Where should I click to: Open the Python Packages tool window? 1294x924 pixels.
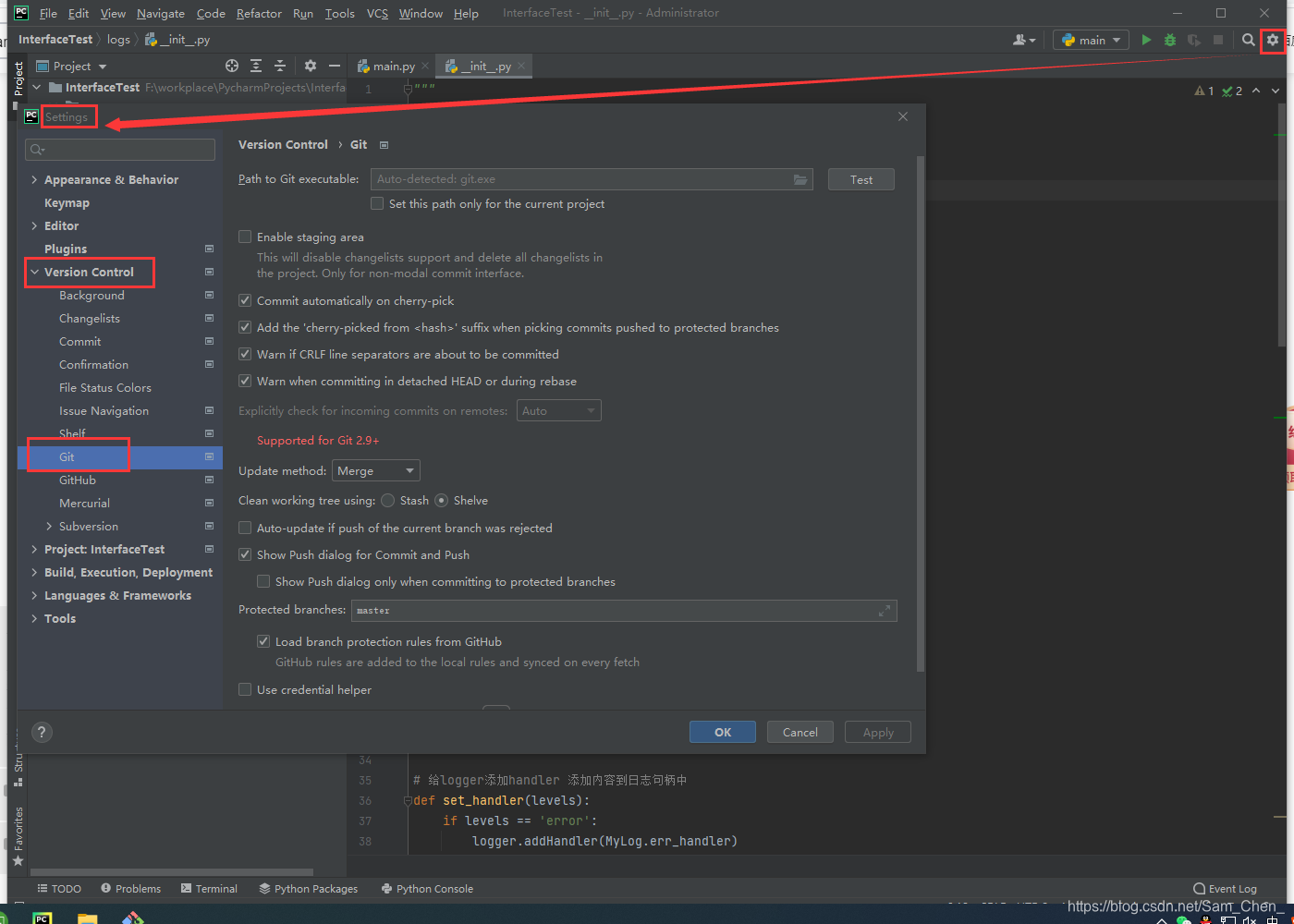[x=309, y=888]
